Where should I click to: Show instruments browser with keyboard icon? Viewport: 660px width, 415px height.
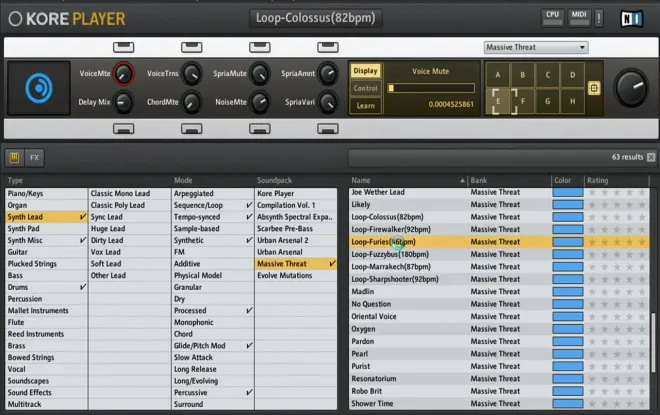click(x=14, y=158)
